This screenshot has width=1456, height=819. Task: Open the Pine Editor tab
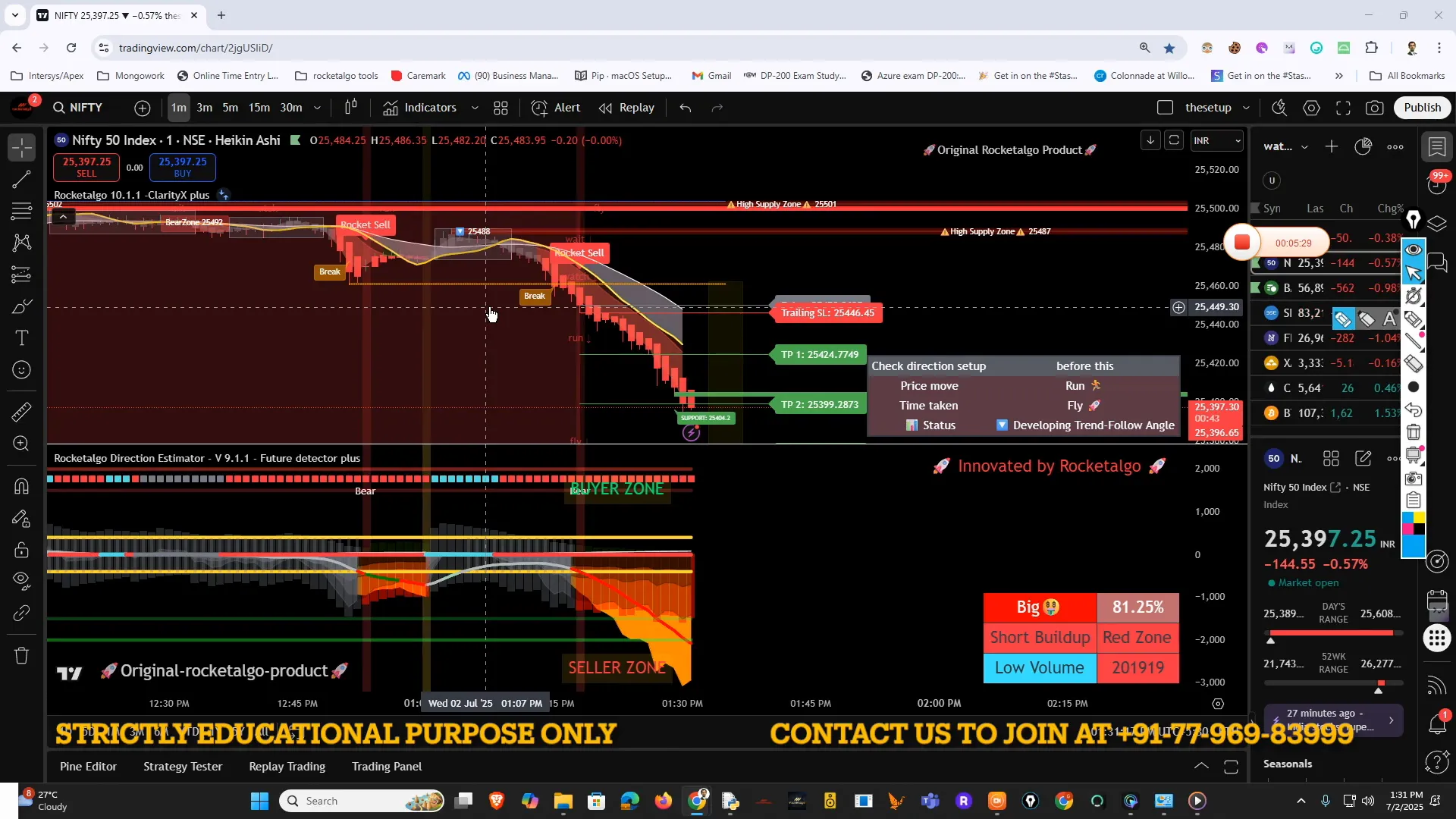coord(88,766)
